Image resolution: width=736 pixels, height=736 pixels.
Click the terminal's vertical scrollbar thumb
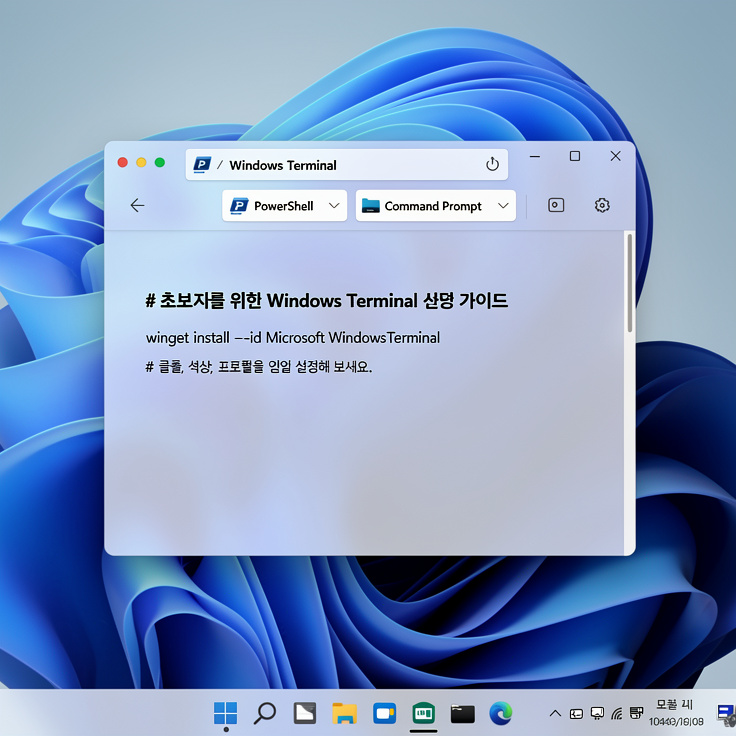[629, 282]
